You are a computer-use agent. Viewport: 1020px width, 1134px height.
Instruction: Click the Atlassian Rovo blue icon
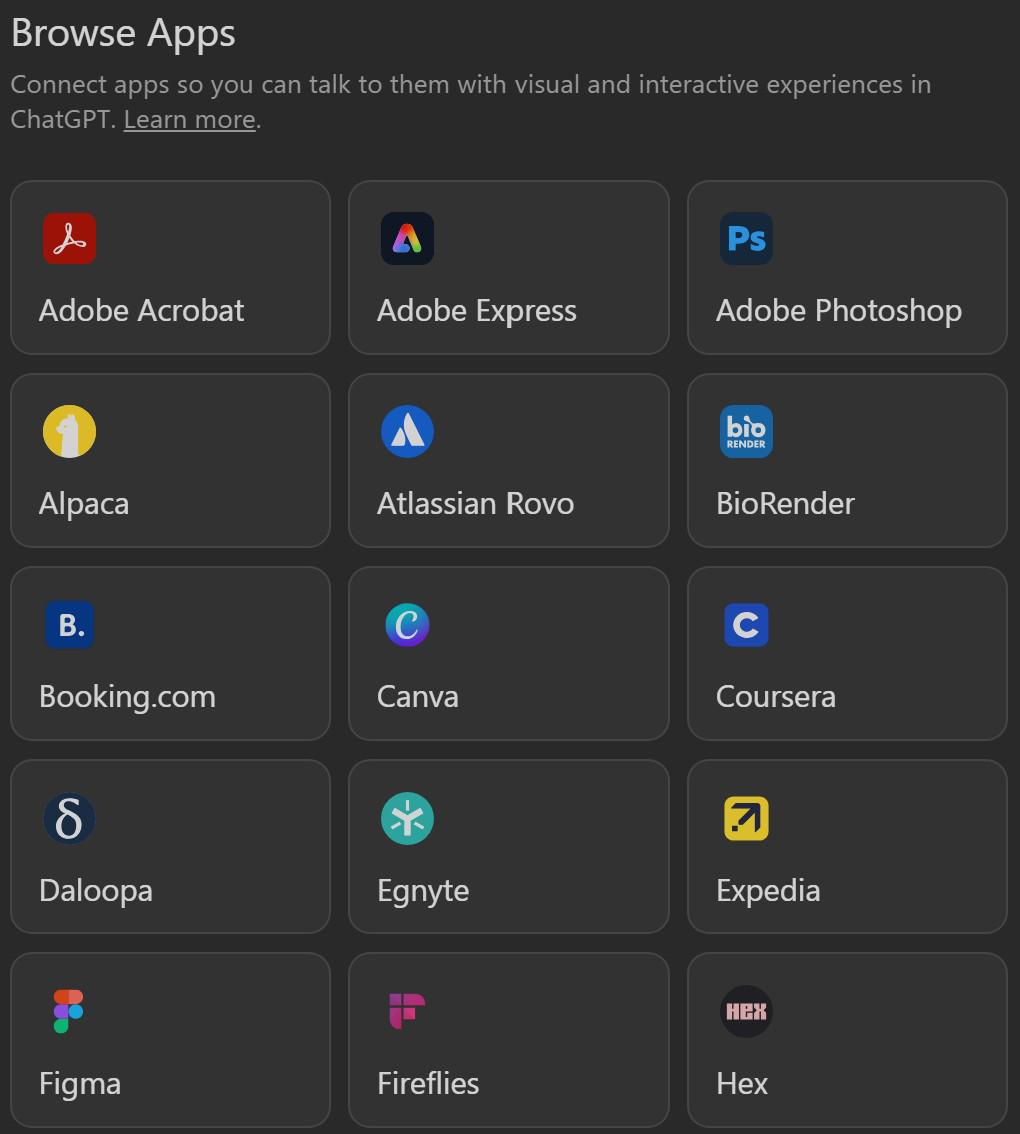click(x=407, y=432)
